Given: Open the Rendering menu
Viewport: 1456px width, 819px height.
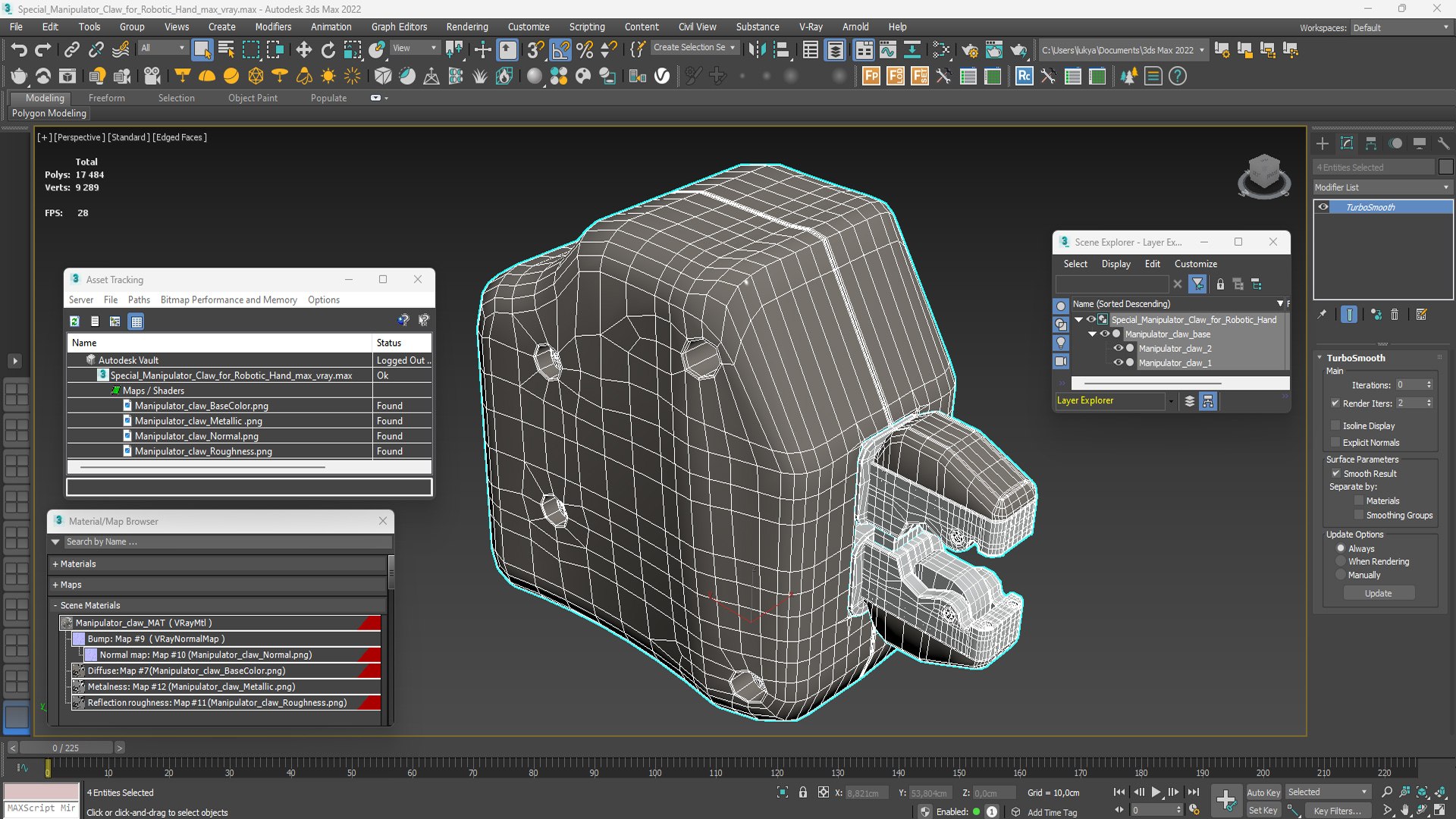Looking at the screenshot, I should (466, 27).
